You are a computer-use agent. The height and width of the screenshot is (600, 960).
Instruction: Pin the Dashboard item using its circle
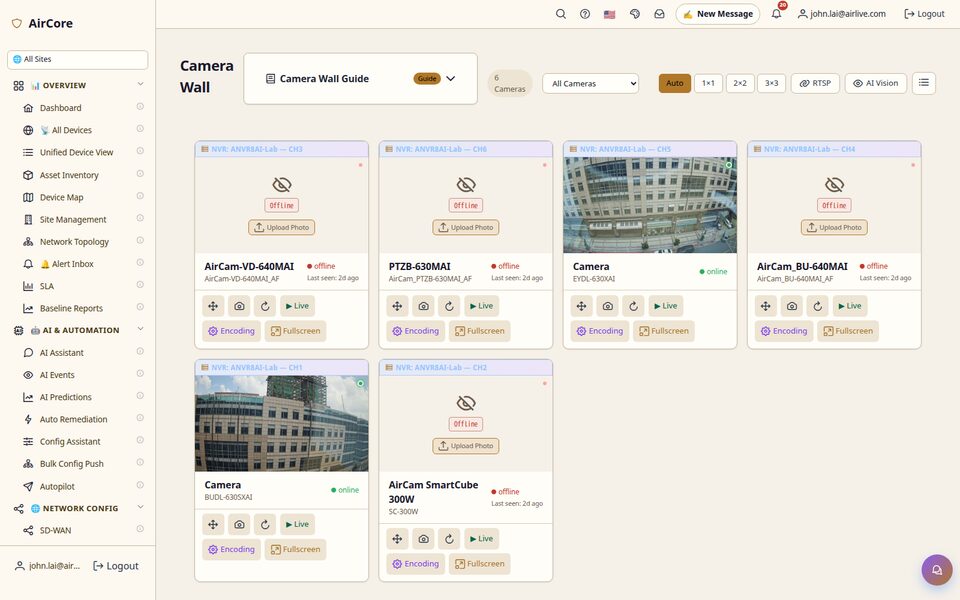140,107
